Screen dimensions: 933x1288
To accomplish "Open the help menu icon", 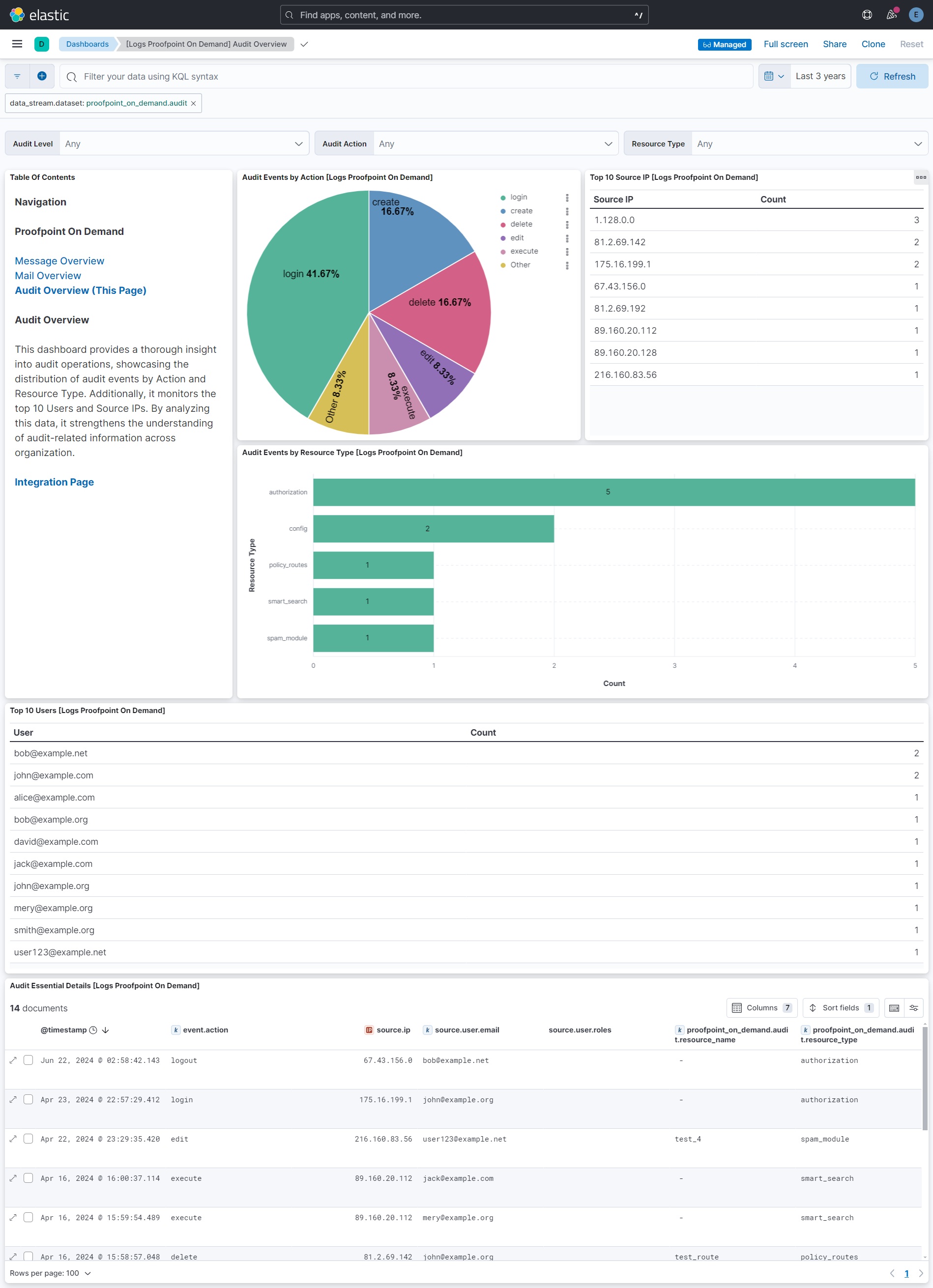I will coord(867,15).
